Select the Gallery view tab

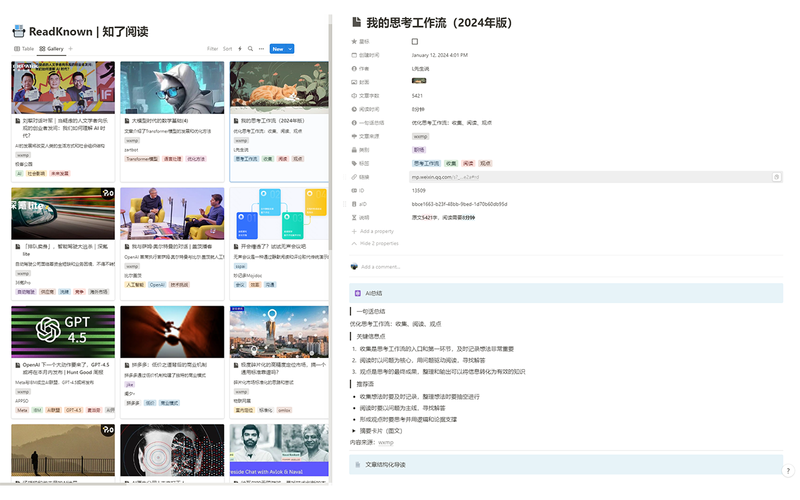tap(52, 49)
